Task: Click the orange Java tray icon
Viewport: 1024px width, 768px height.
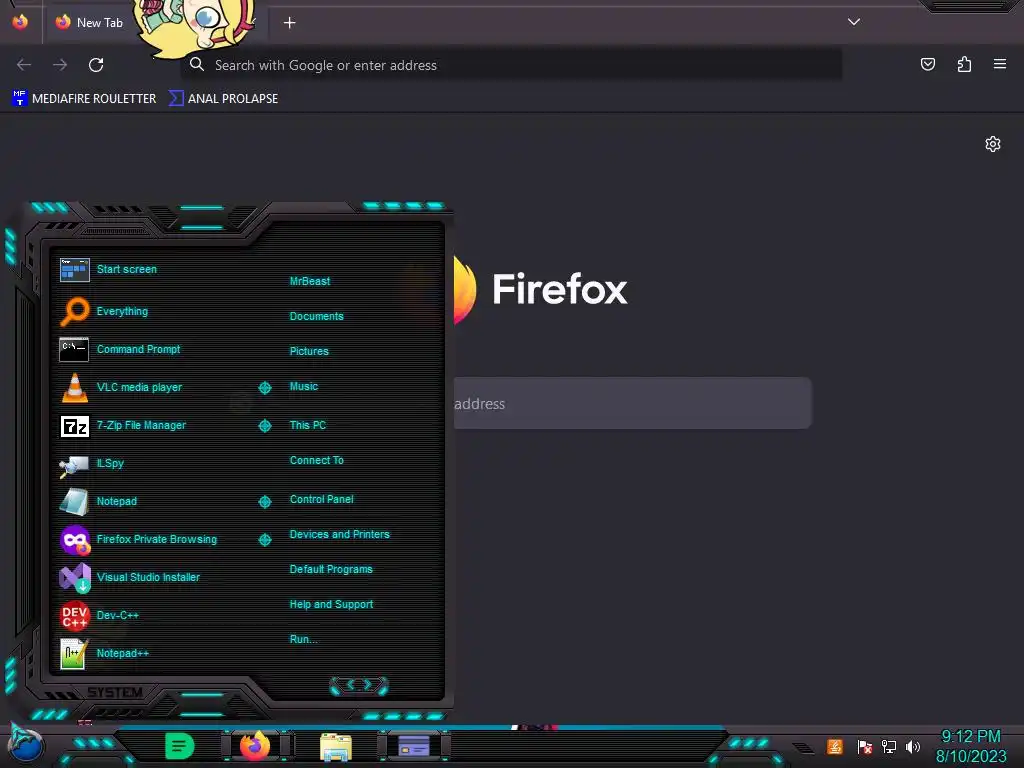Action: pyautogui.click(x=835, y=746)
